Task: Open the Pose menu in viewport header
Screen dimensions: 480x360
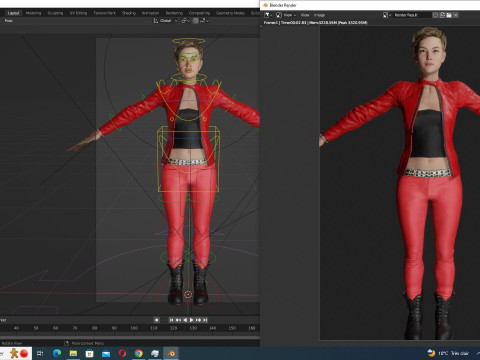Action: coord(9,21)
